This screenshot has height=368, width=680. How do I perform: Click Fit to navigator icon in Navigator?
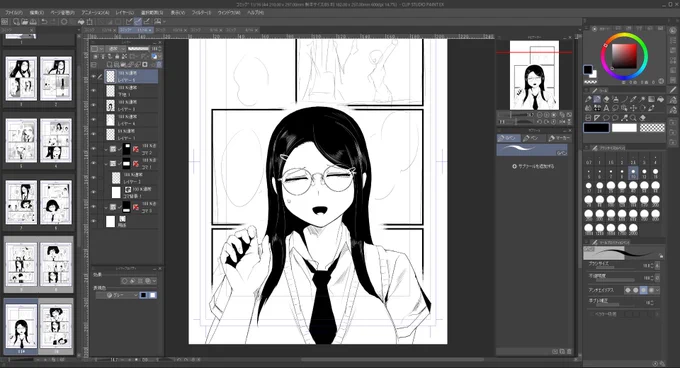click(x=562, y=115)
